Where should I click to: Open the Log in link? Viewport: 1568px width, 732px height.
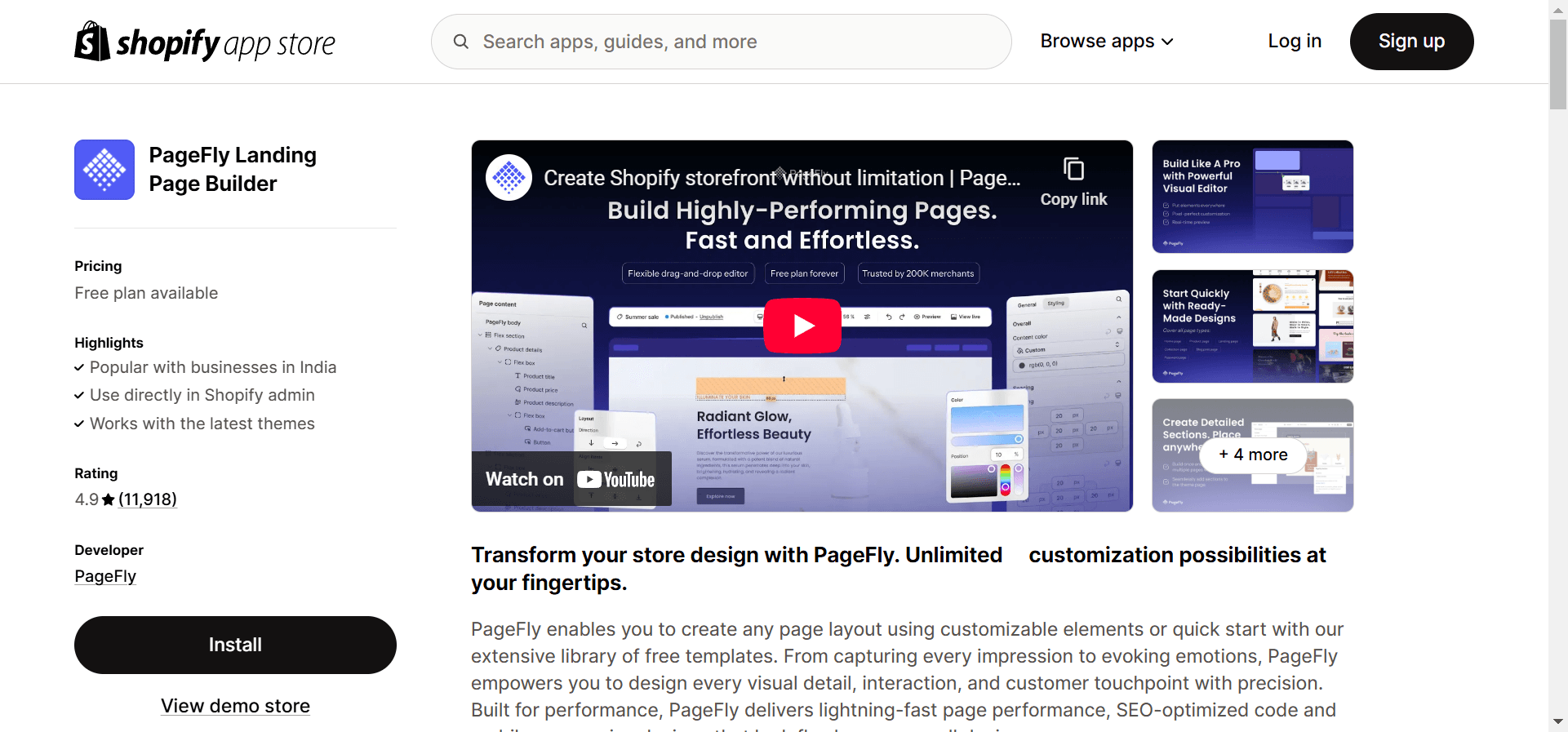(1295, 41)
